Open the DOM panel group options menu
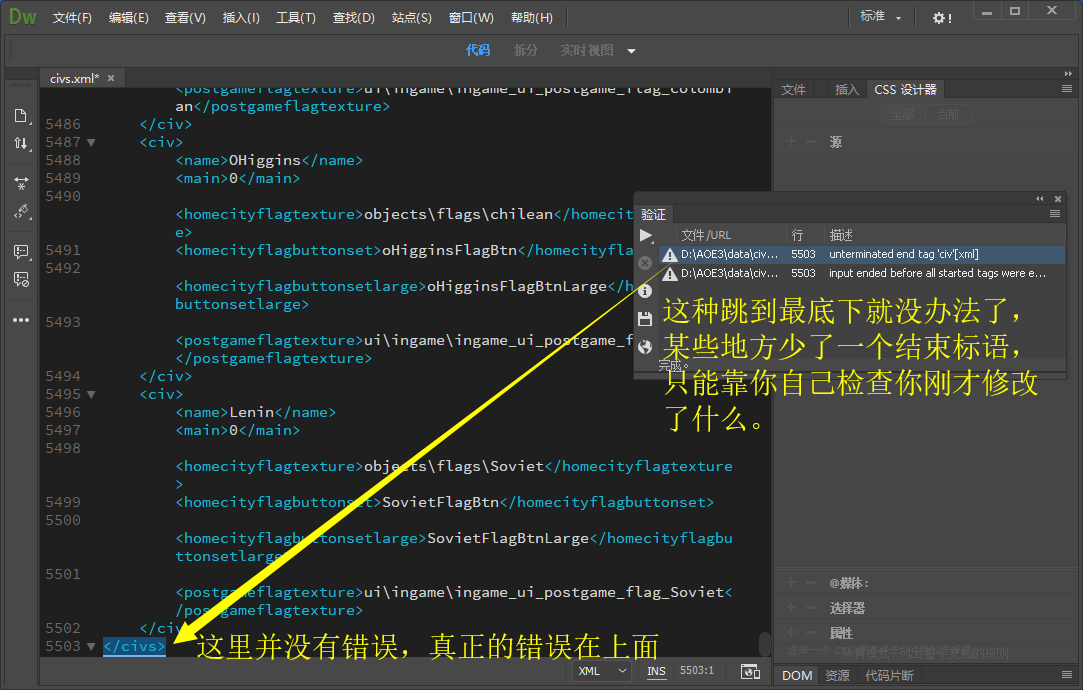 coord(1066,675)
